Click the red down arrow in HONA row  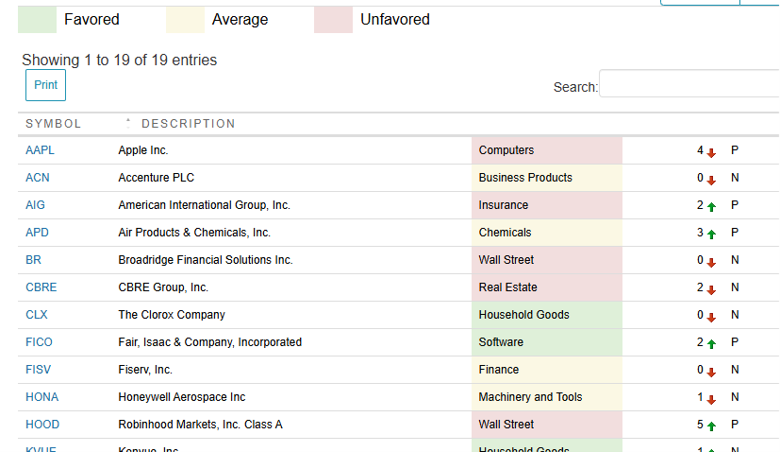point(711,400)
